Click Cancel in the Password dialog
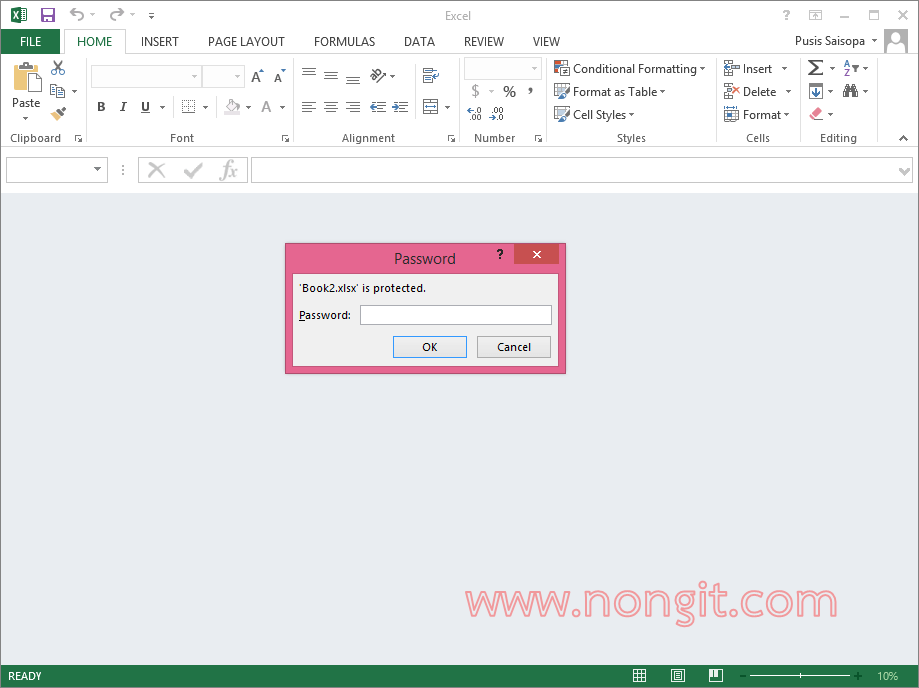 click(514, 347)
